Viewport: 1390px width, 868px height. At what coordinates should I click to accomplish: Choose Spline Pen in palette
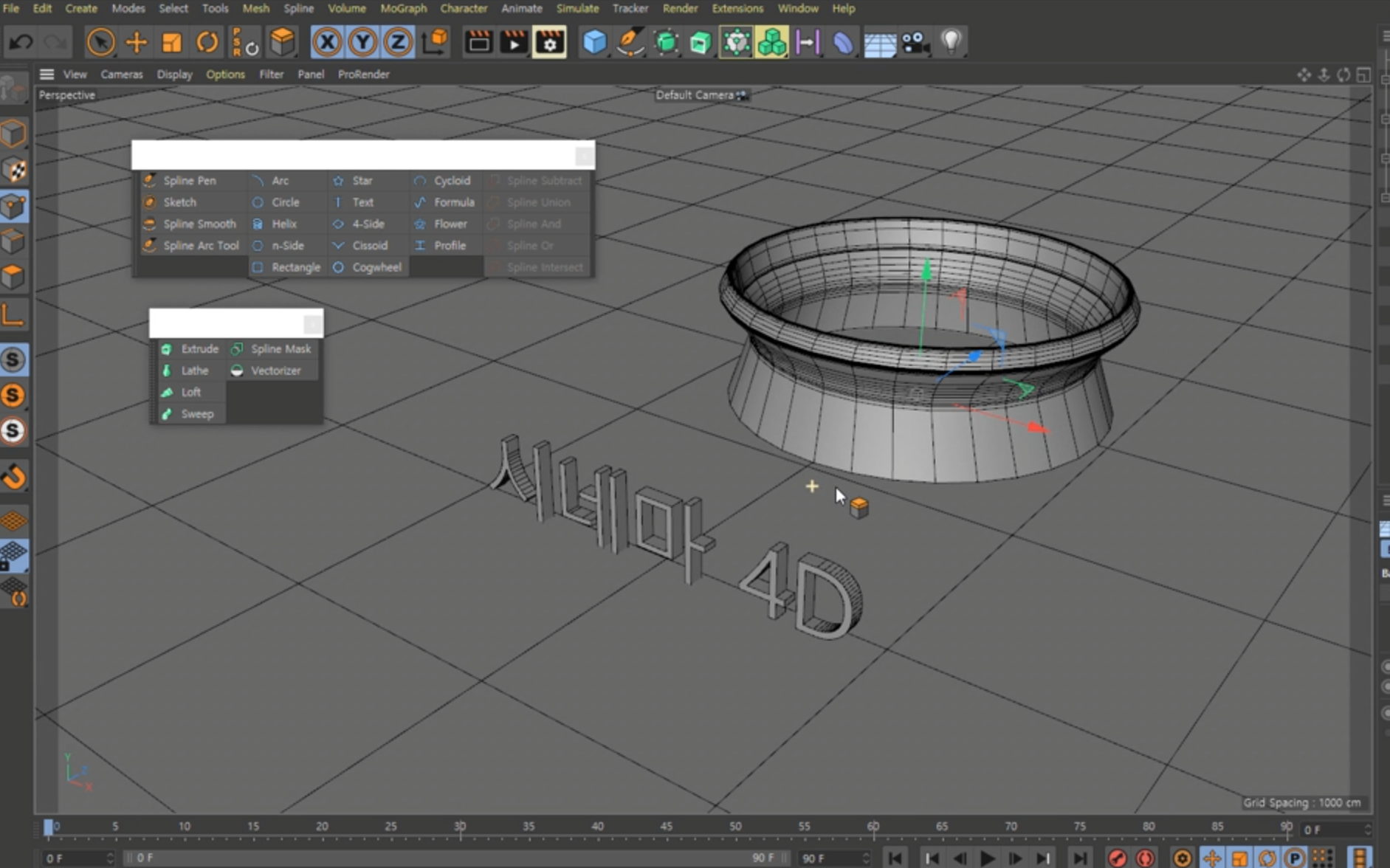(x=190, y=180)
